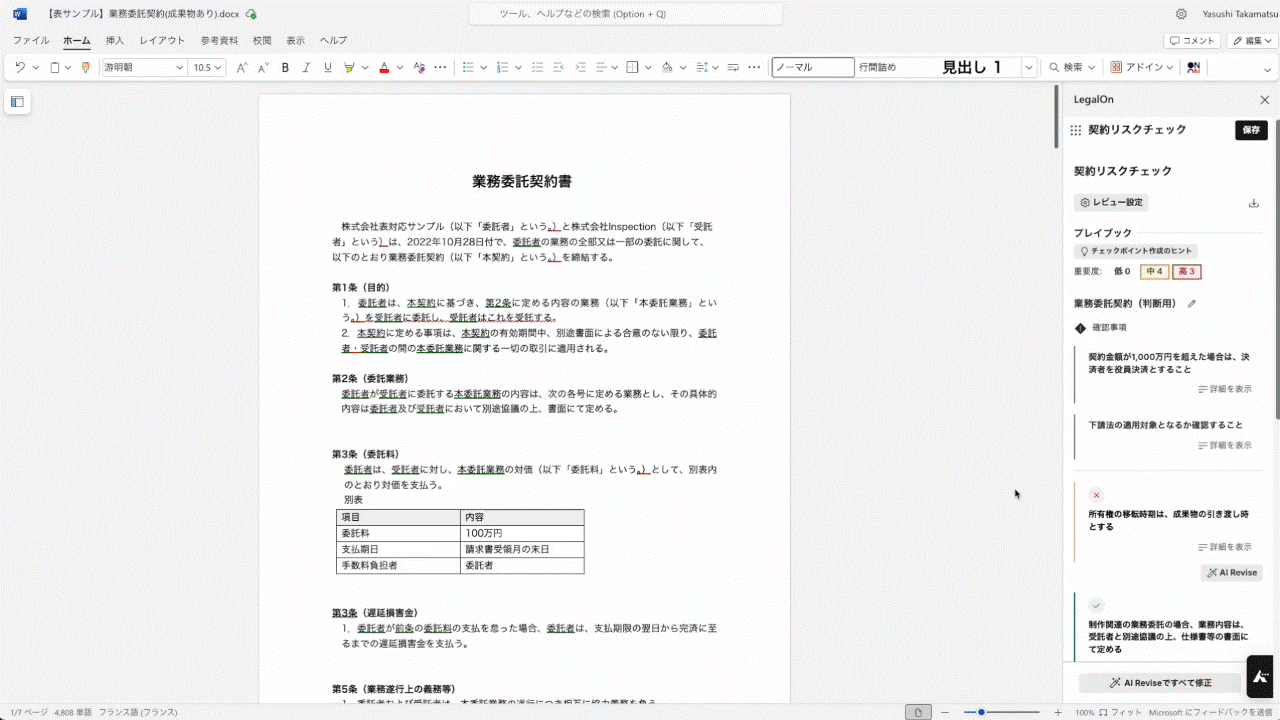Screen dimensions: 1280x720
Task: Switch to the 校閲 ribbon tab
Action: point(262,41)
